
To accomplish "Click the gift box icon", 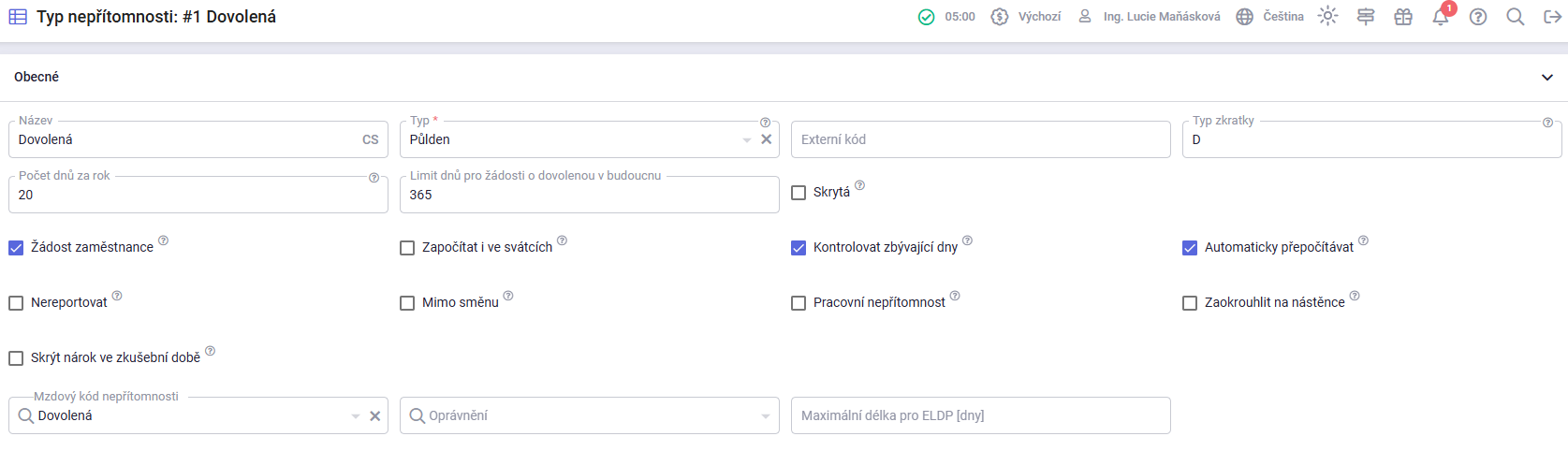I will tap(1402, 17).
